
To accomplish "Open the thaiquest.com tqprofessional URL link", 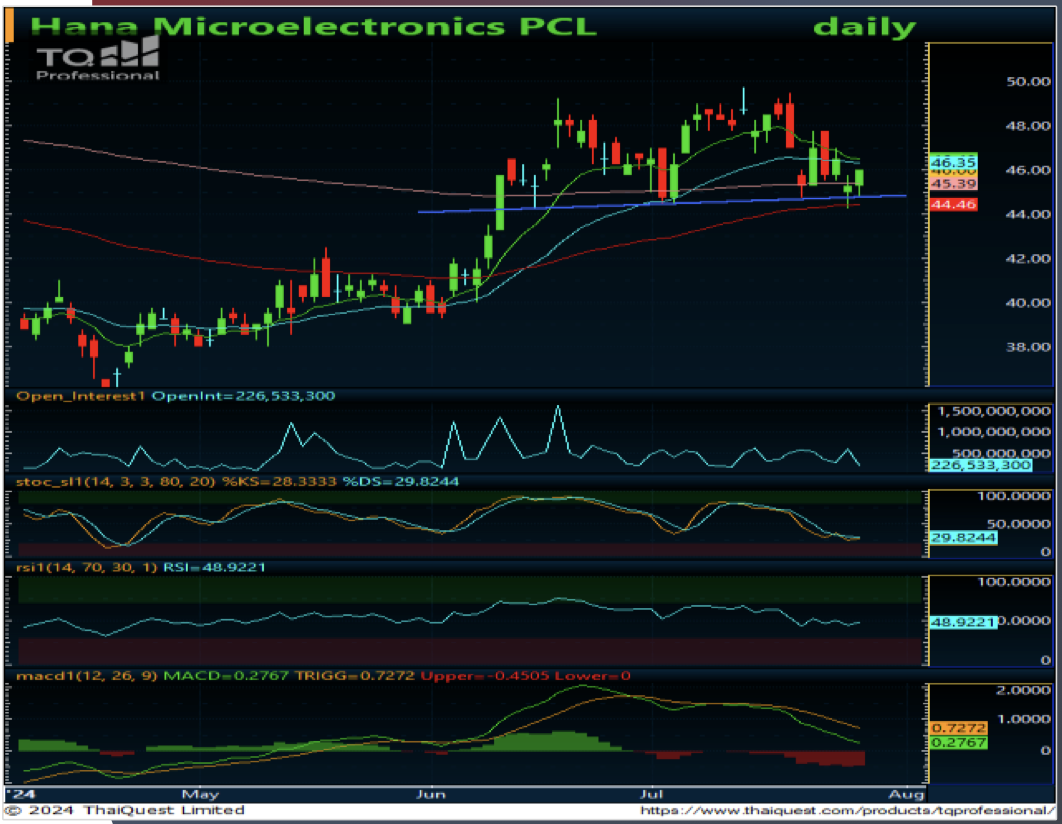I will (x=847, y=810).
